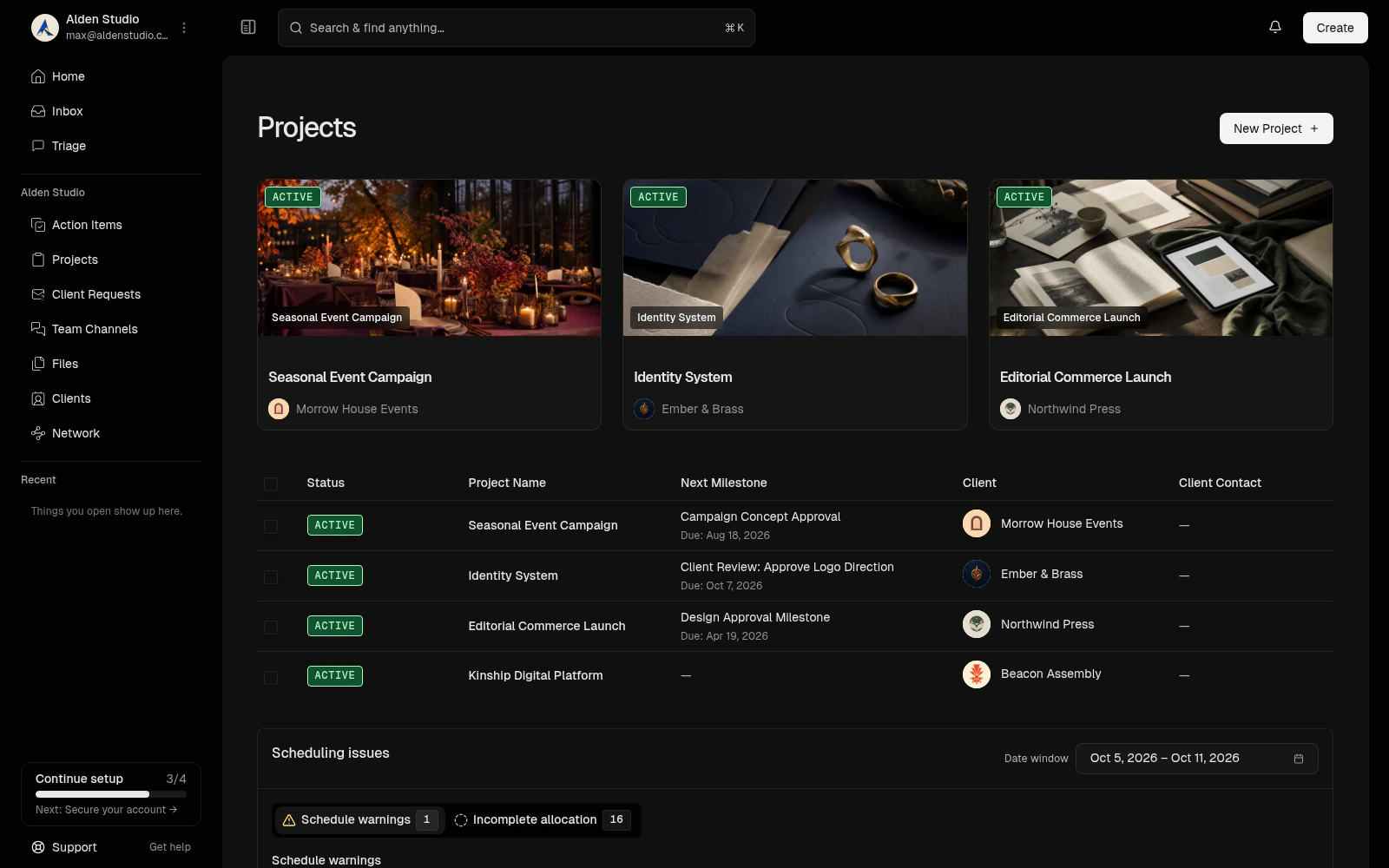1389x868 pixels.
Task: Click the Projects clipboard icon in sidebar
Action: click(x=38, y=260)
